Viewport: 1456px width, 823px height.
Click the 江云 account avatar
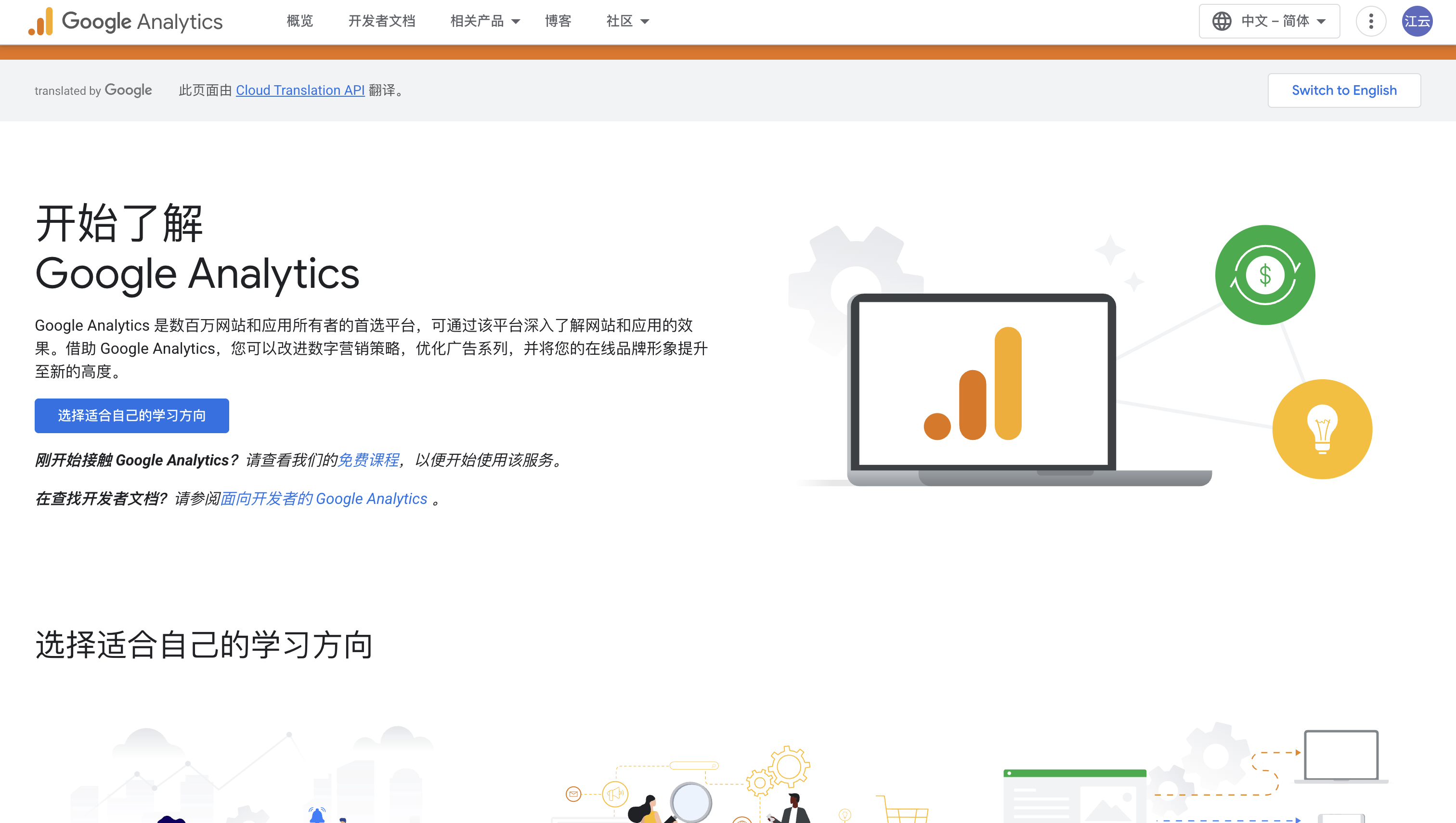(1417, 22)
